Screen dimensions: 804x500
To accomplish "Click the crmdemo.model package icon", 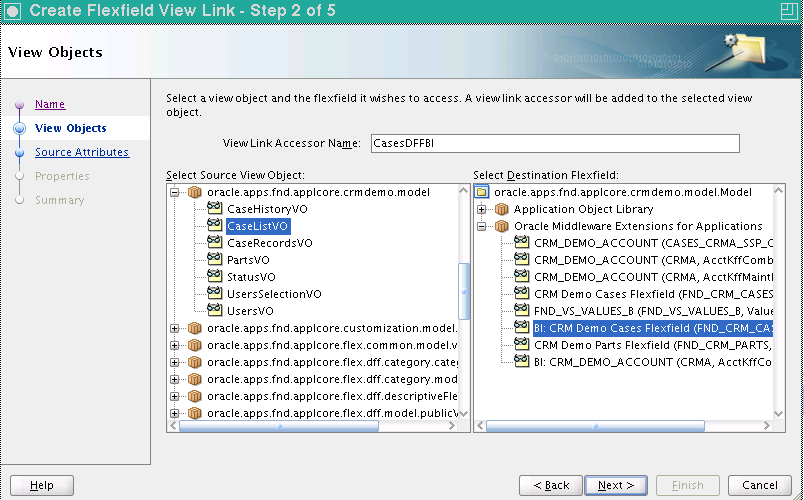I will [x=194, y=192].
